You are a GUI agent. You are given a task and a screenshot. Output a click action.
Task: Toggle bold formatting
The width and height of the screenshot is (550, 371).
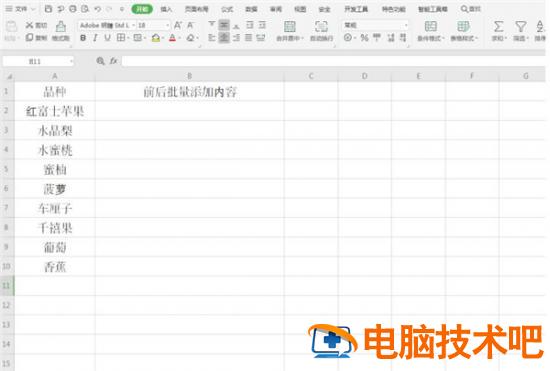click(x=83, y=38)
